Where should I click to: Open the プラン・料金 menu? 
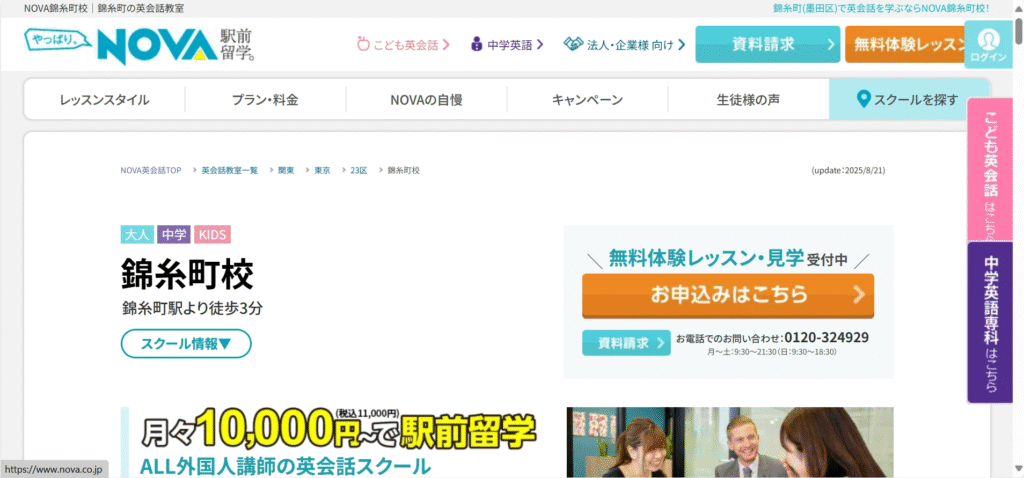[265, 100]
